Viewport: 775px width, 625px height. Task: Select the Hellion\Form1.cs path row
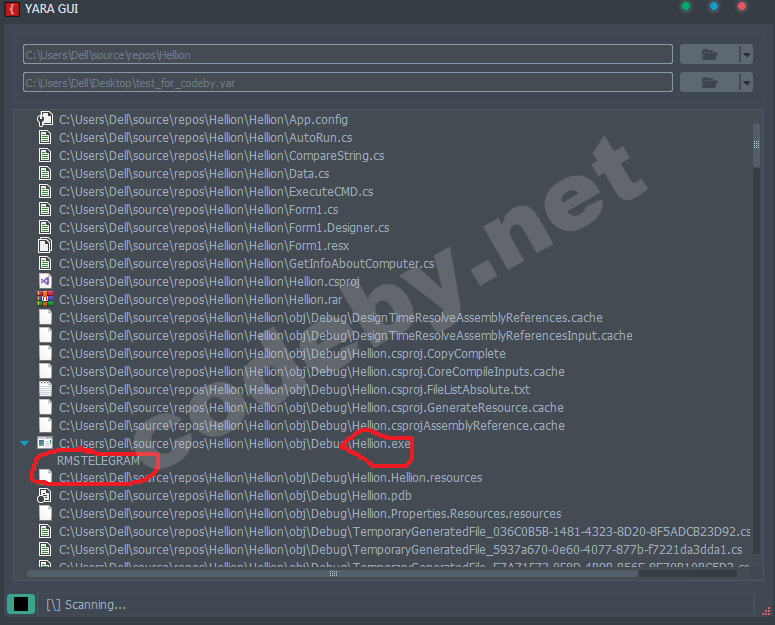pyautogui.click(x=199, y=209)
